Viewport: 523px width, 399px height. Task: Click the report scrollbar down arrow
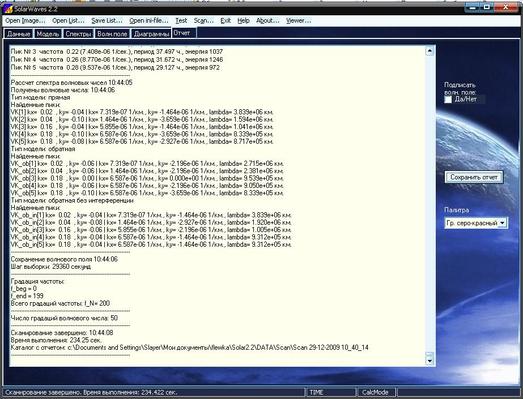[430, 361]
